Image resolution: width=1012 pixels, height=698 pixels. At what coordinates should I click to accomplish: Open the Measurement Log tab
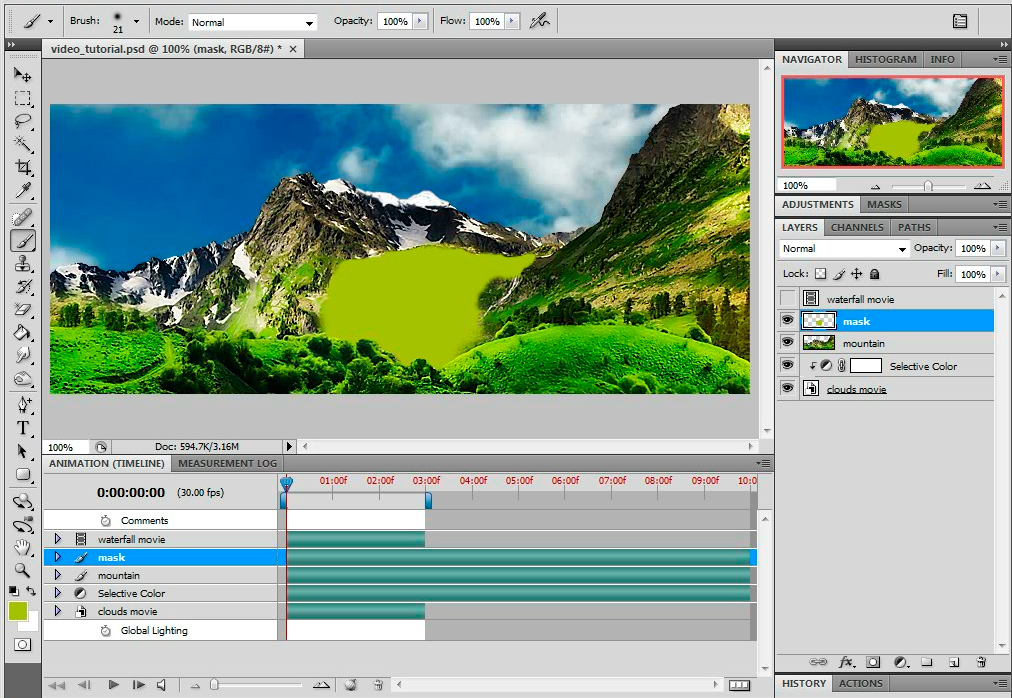pyautogui.click(x=227, y=463)
